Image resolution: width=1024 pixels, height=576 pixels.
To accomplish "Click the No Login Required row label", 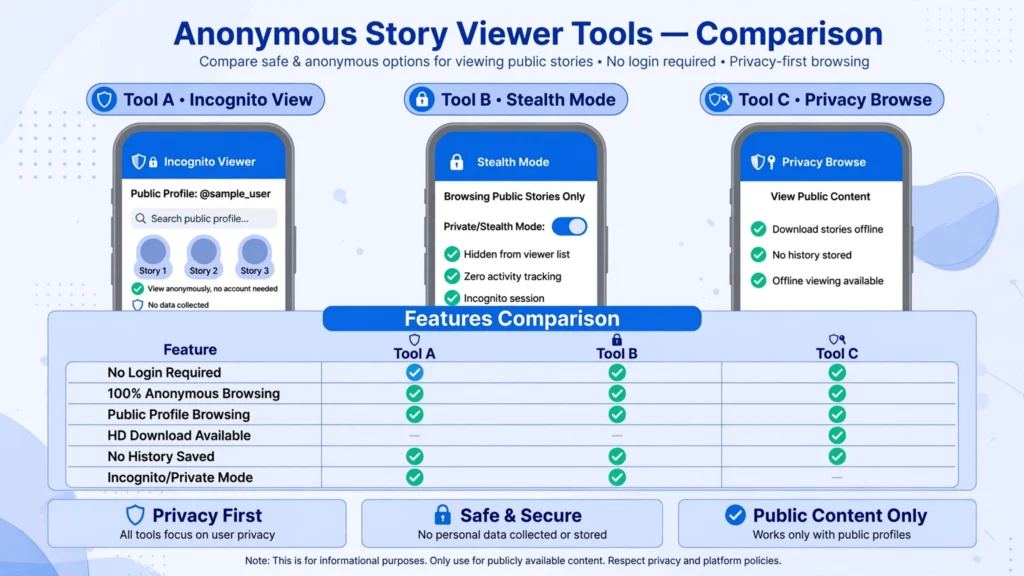I will point(164,372).
